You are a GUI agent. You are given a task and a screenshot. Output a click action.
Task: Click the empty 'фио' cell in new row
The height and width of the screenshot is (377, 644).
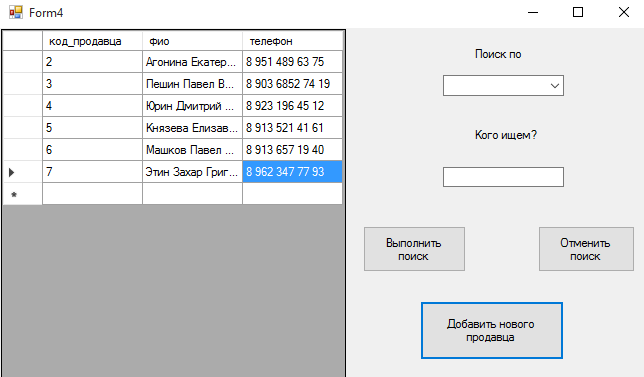tap(192, 194)
